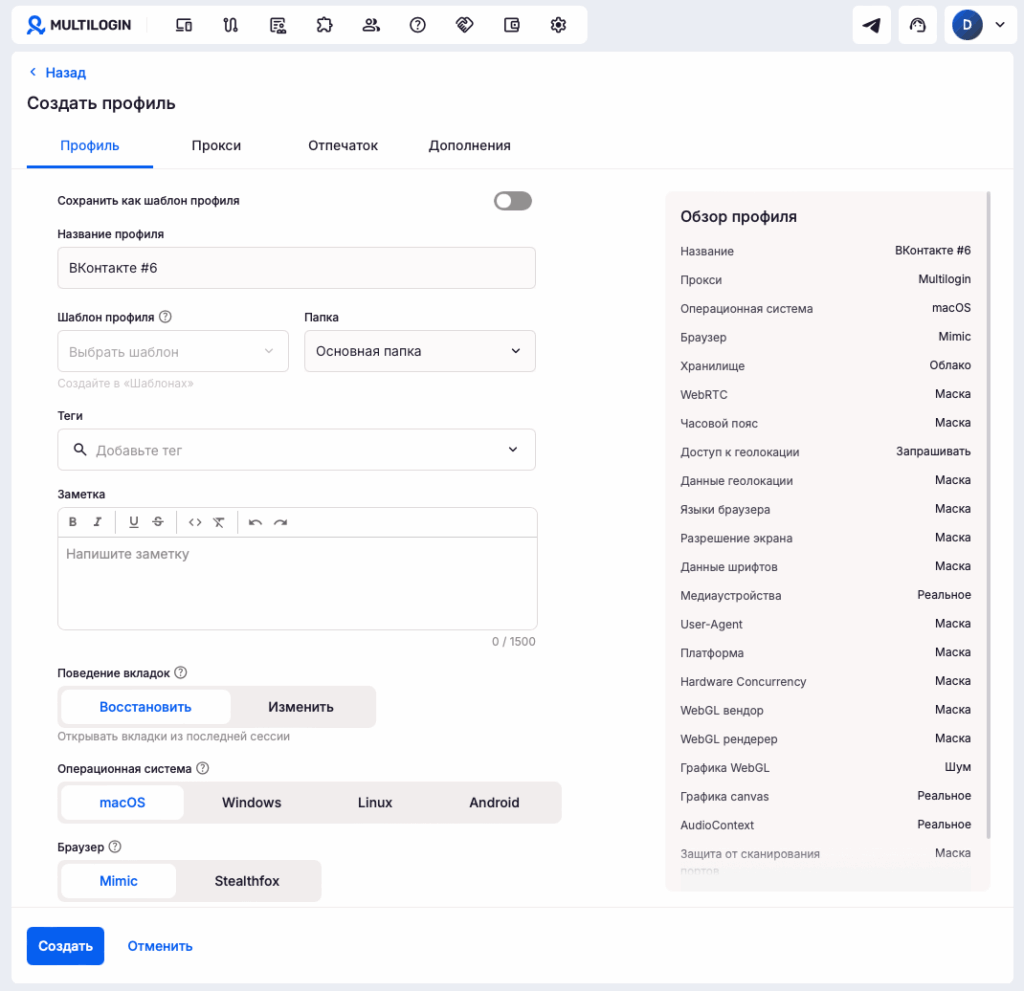Image resolution: width=1024 pixels, height=991 pixels.
Task: Open the team members icon
Action: (x=371, y=25)
